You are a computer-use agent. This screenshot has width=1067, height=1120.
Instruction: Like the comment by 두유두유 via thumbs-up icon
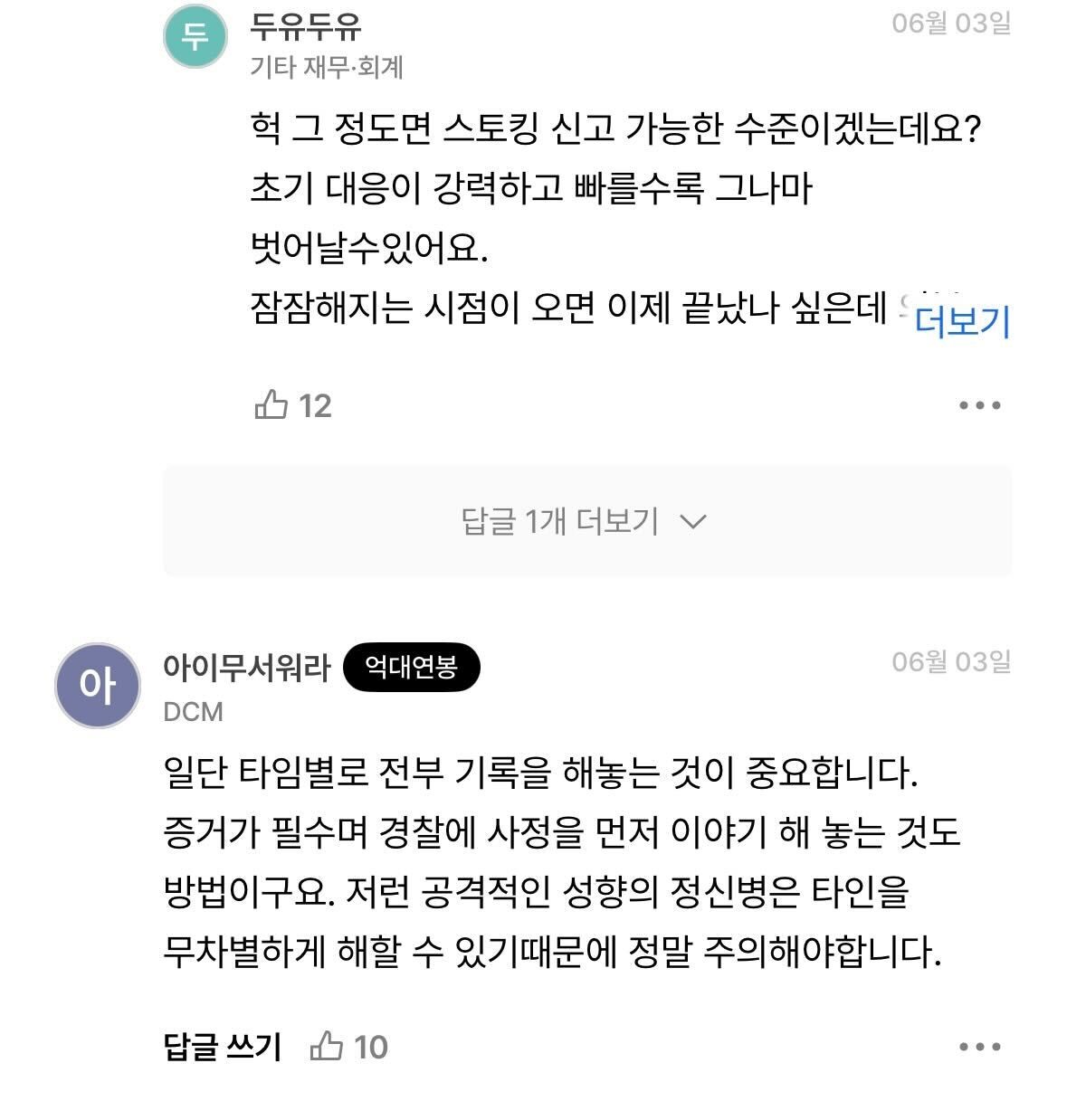pos(271,404)
